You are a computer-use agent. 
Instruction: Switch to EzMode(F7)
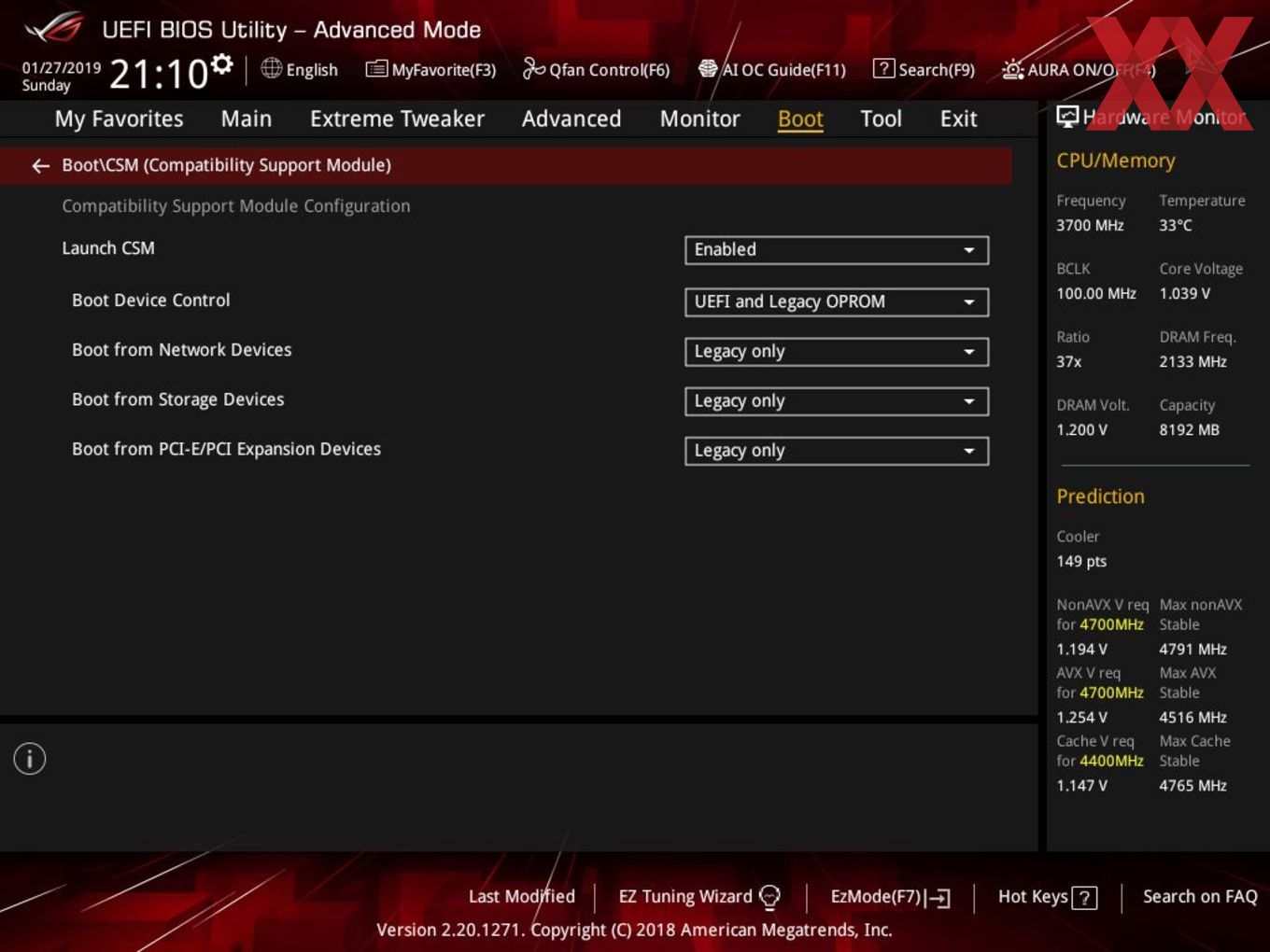(x=876, y=897)
